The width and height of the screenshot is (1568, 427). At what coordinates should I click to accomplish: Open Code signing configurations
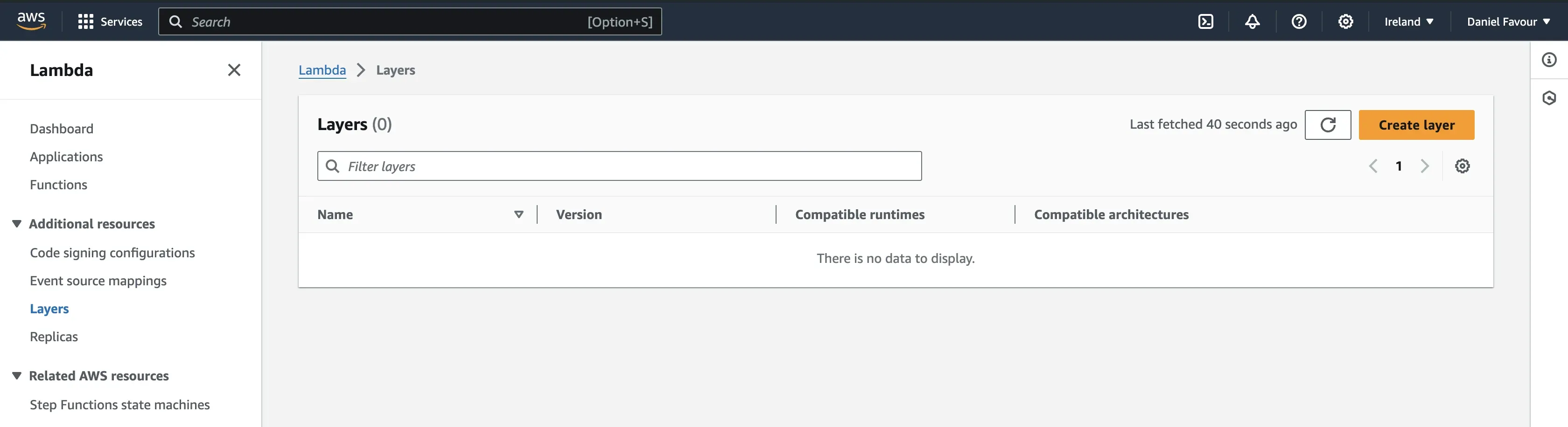pyautogui.click(x=112, y=253)
